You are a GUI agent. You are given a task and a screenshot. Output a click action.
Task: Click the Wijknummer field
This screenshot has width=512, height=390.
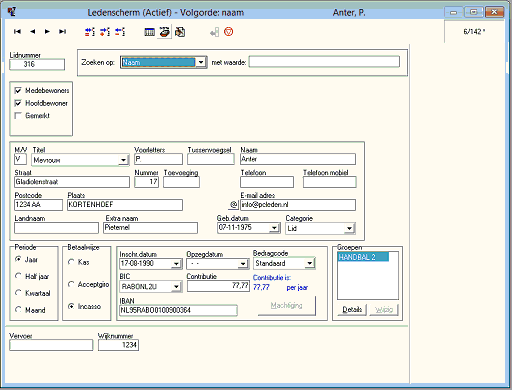pyautogui.click(x=118, y=345)
